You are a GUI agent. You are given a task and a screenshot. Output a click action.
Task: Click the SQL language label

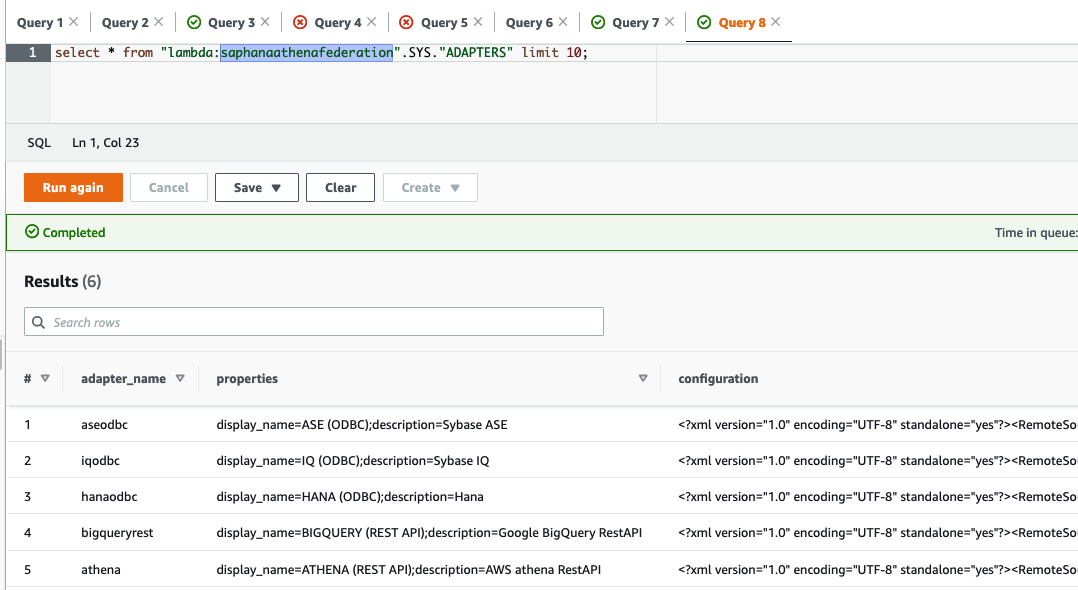tap(39, 142)
